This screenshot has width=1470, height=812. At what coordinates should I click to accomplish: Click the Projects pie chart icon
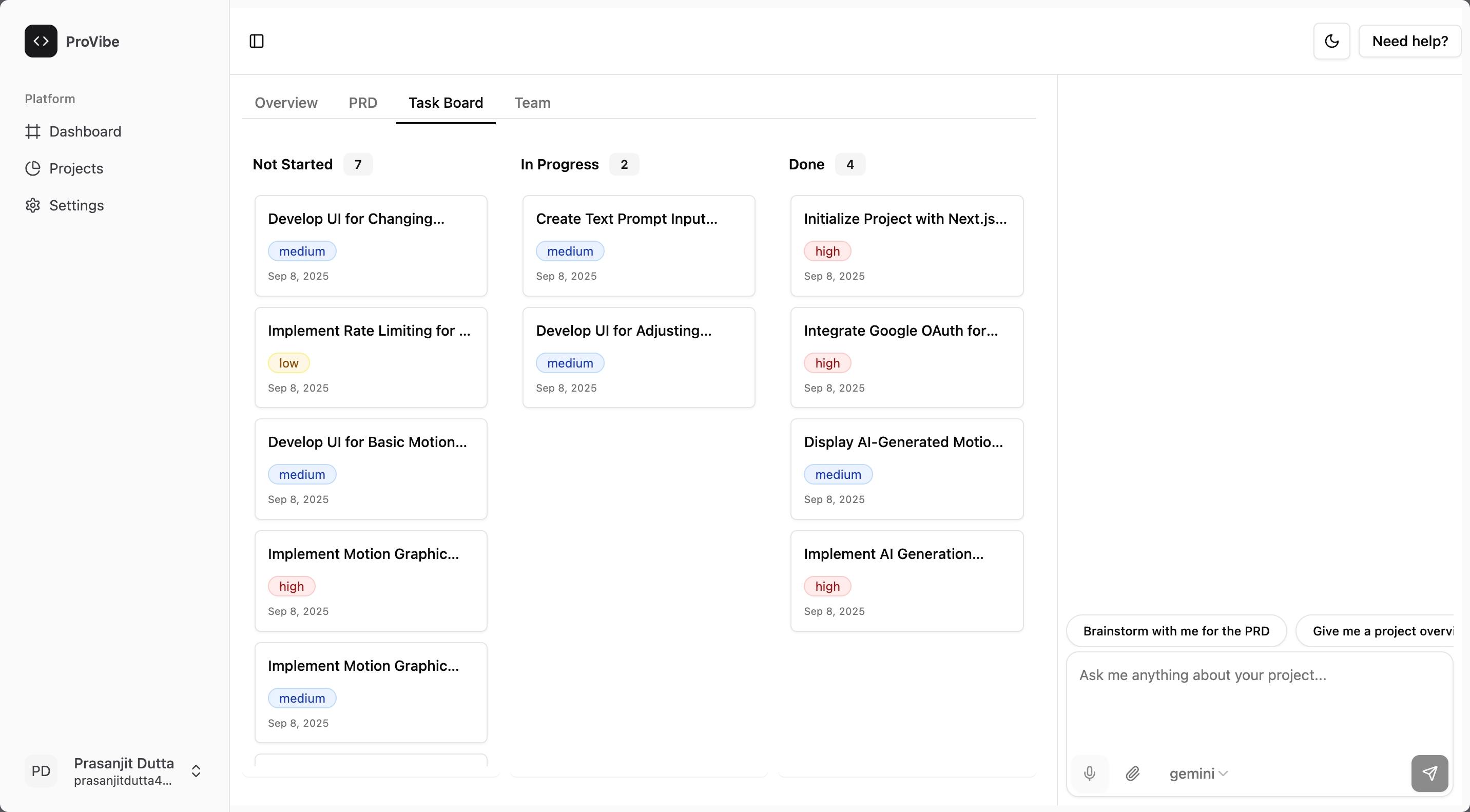tap(33, 168)
